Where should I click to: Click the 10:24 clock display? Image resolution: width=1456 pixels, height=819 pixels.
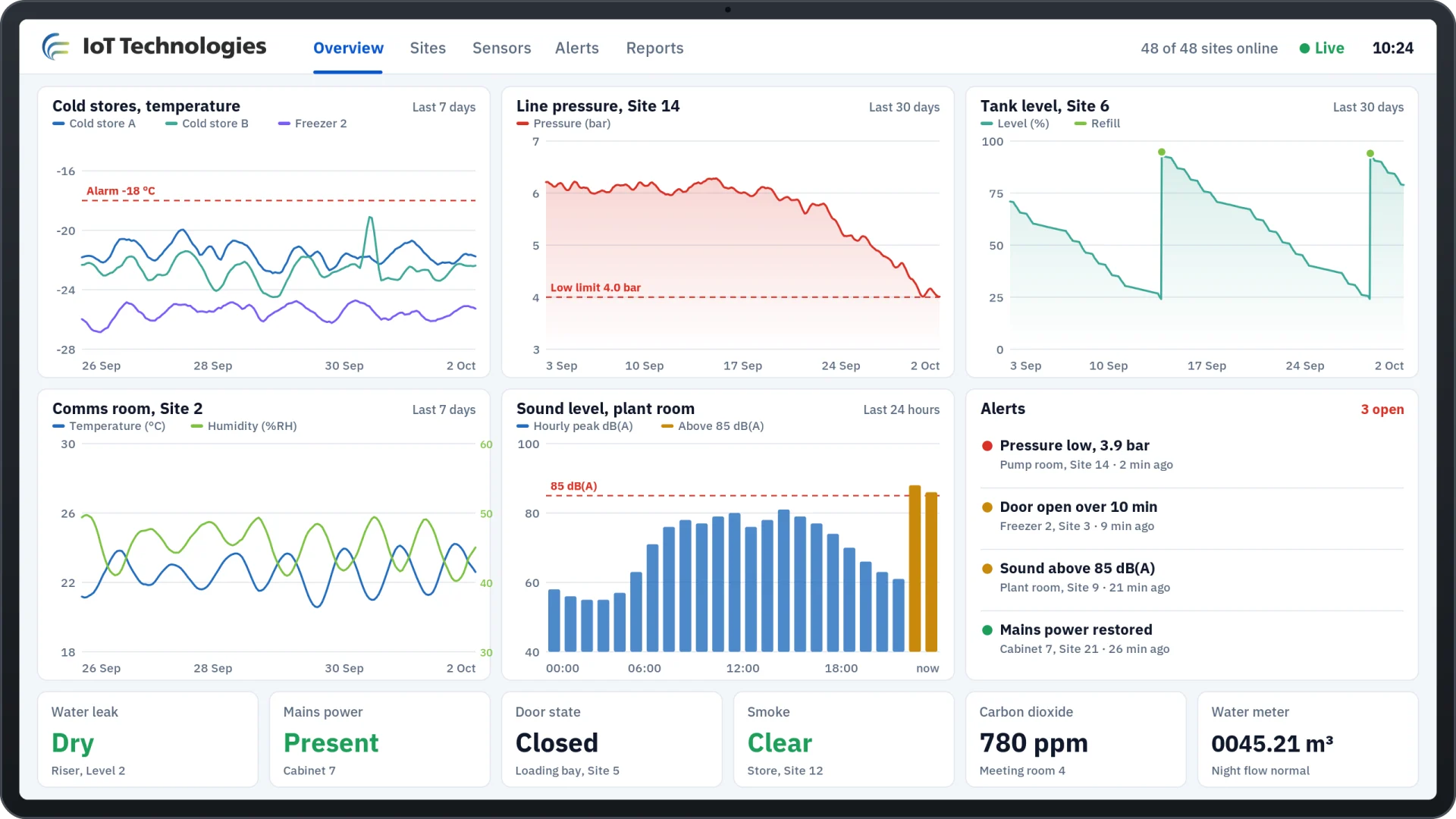pos(1392,49)
